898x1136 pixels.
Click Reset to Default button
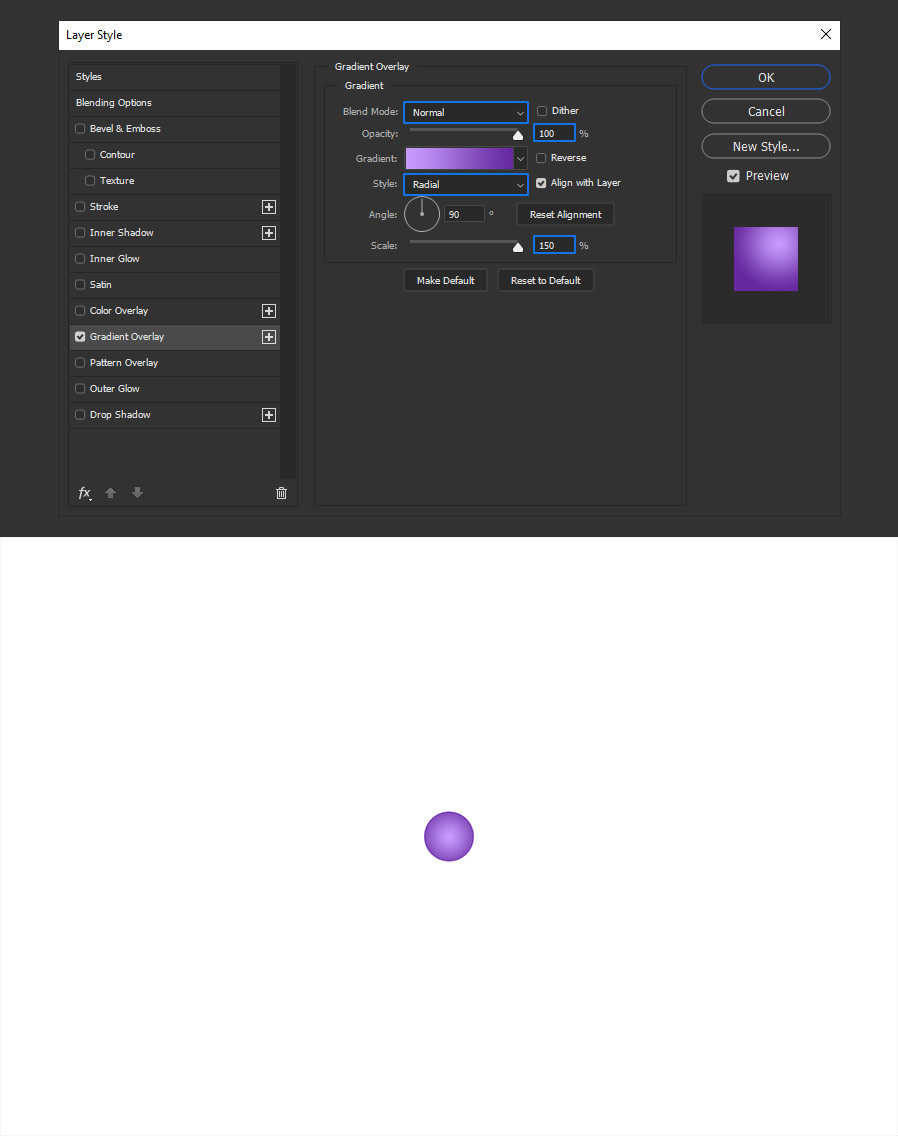tap(546, 280)
